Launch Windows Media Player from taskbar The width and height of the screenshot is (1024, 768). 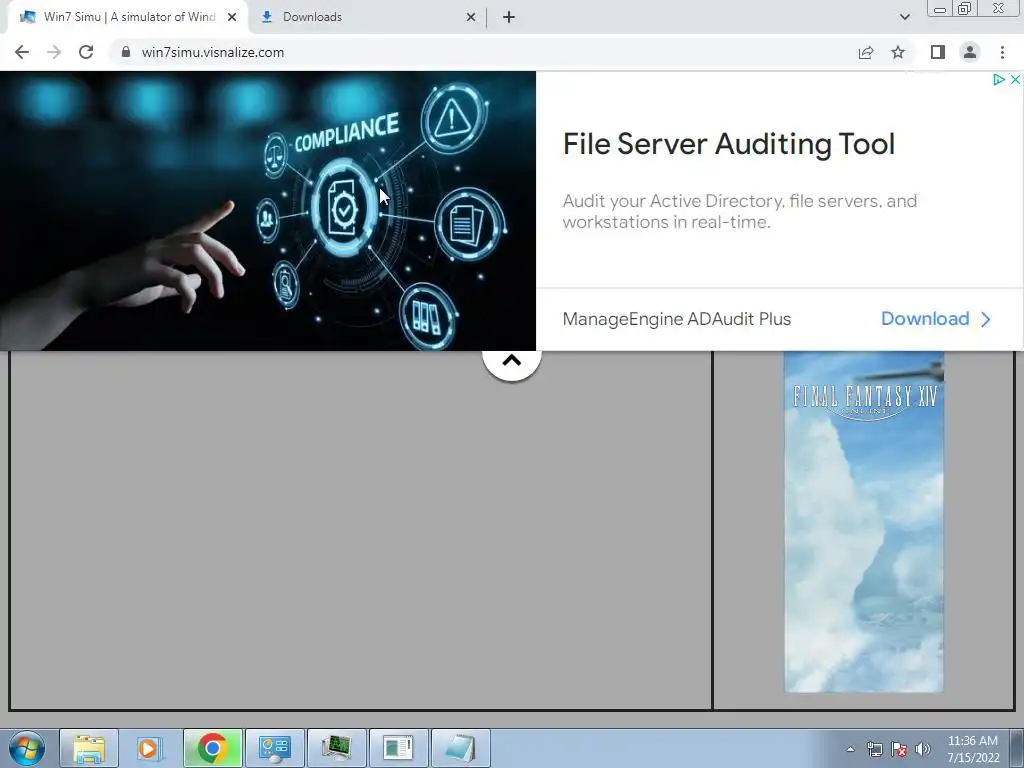[150, 748]
